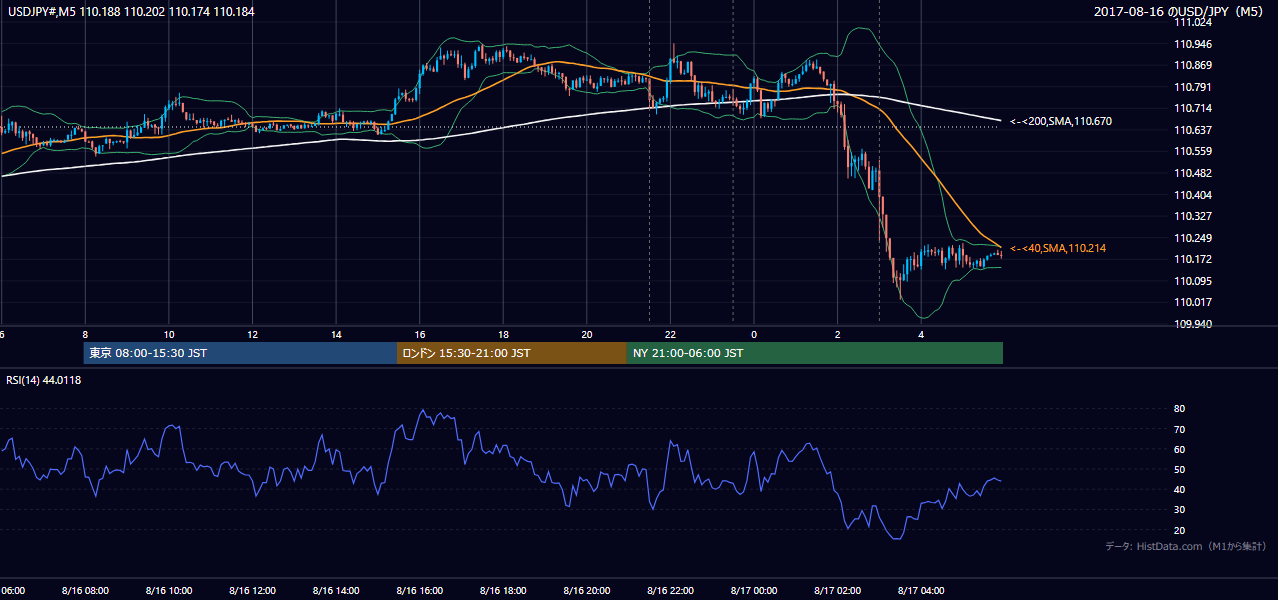
Task: Click hour label 22 under price chart
Action: 670,334
